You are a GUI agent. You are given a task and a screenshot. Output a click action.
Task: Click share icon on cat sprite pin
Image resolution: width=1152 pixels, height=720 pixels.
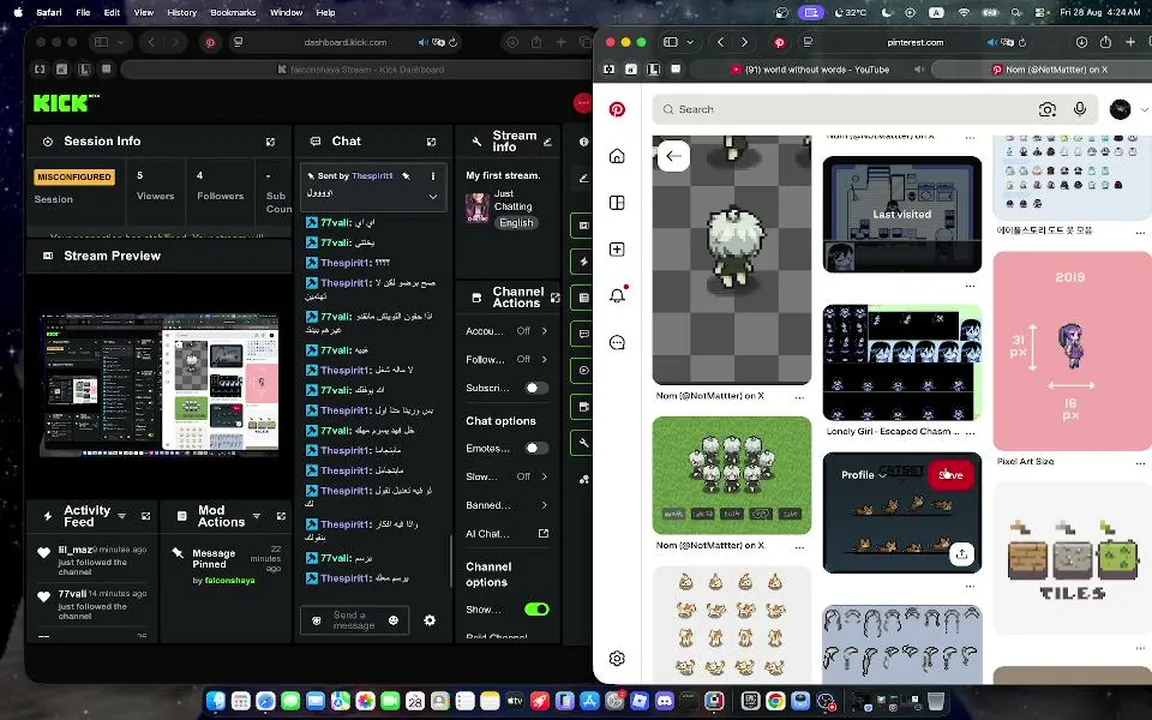point(961,554)
